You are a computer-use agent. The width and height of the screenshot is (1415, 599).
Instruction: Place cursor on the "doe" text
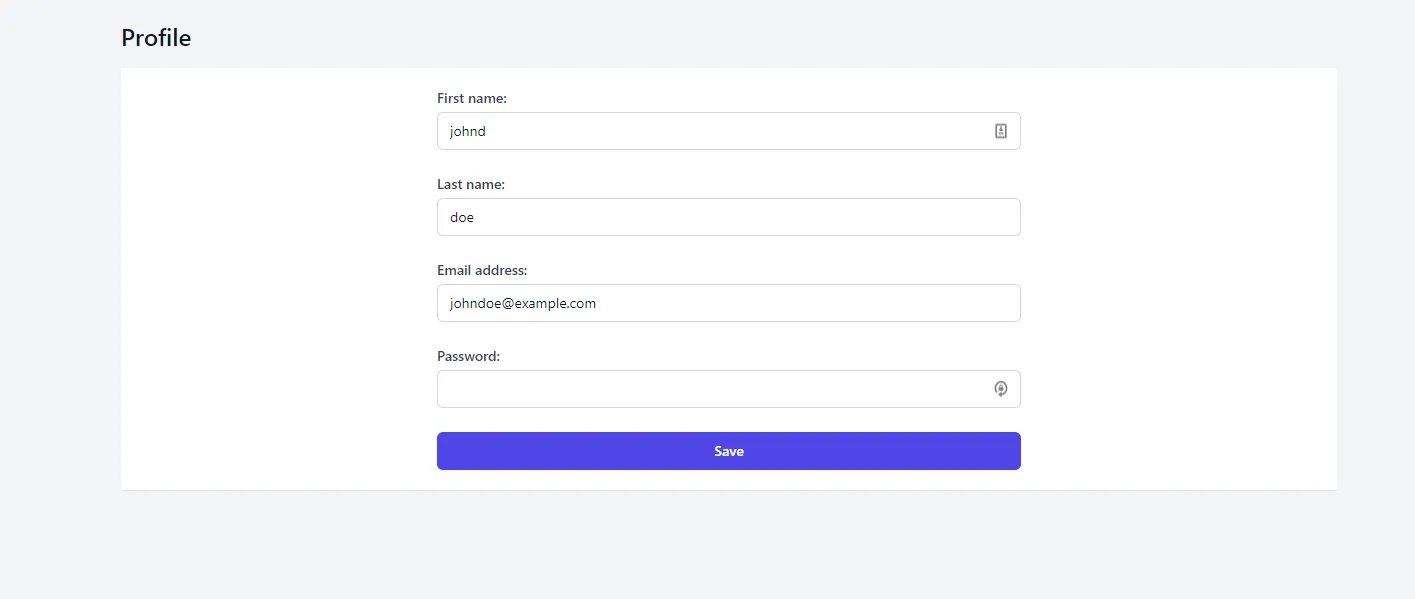click(462, 217)
